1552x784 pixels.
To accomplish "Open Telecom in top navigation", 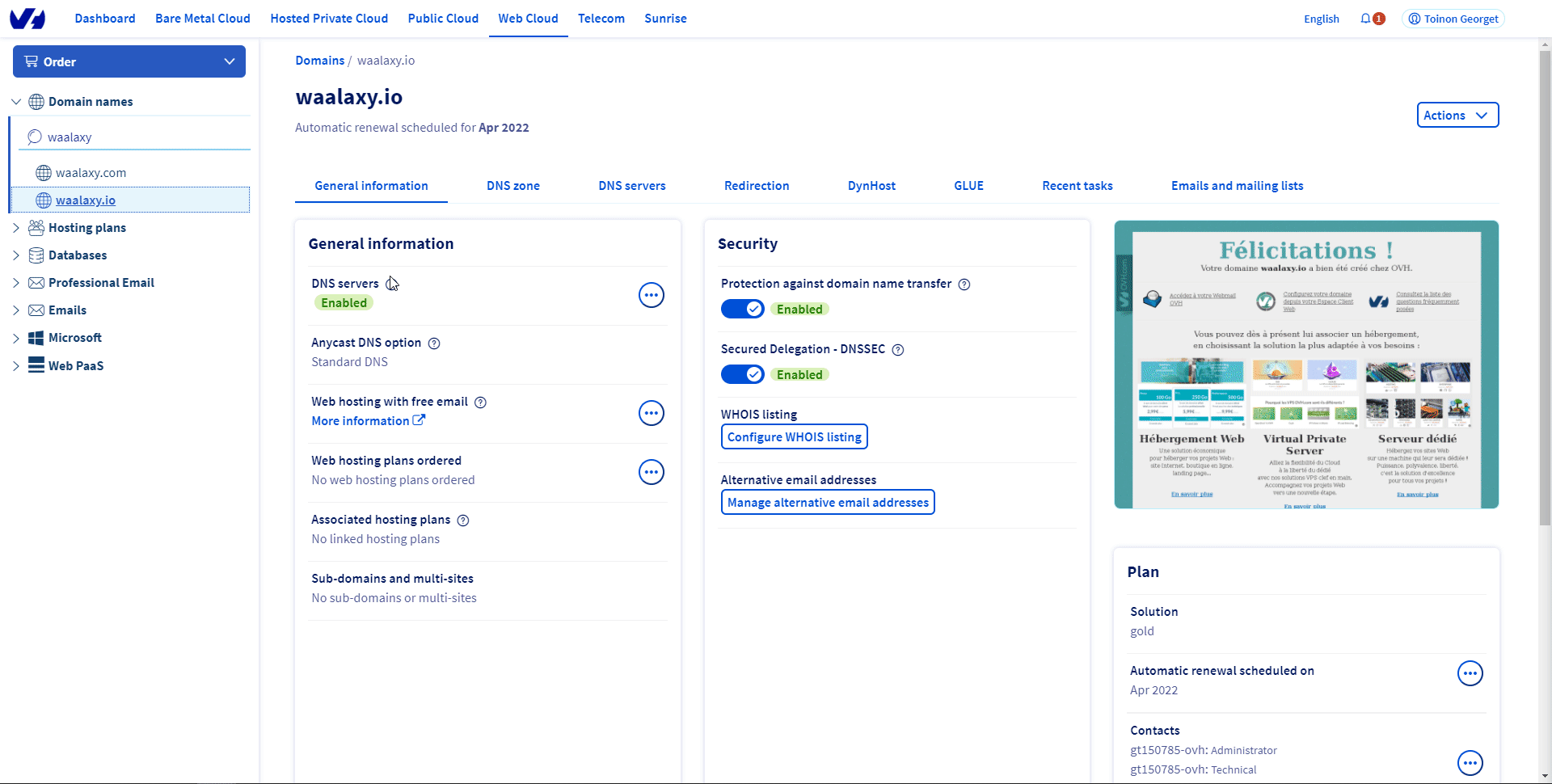I will (601, 19).
